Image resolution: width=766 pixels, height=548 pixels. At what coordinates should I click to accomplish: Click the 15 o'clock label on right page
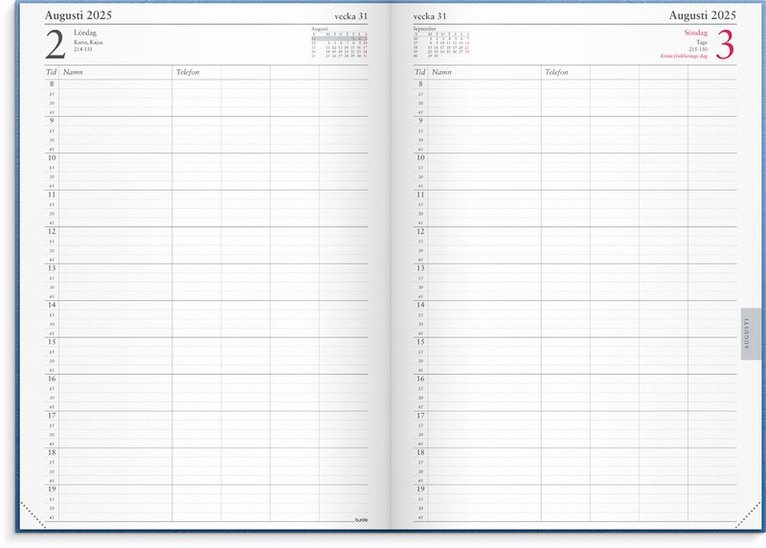420,342
